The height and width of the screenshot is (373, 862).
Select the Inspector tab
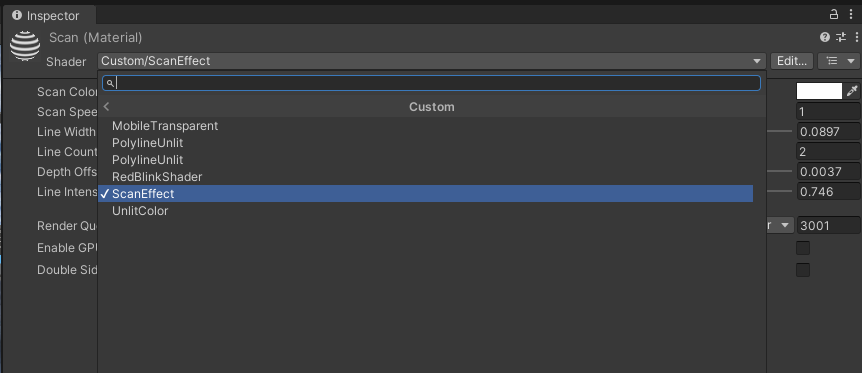[47, 15]
